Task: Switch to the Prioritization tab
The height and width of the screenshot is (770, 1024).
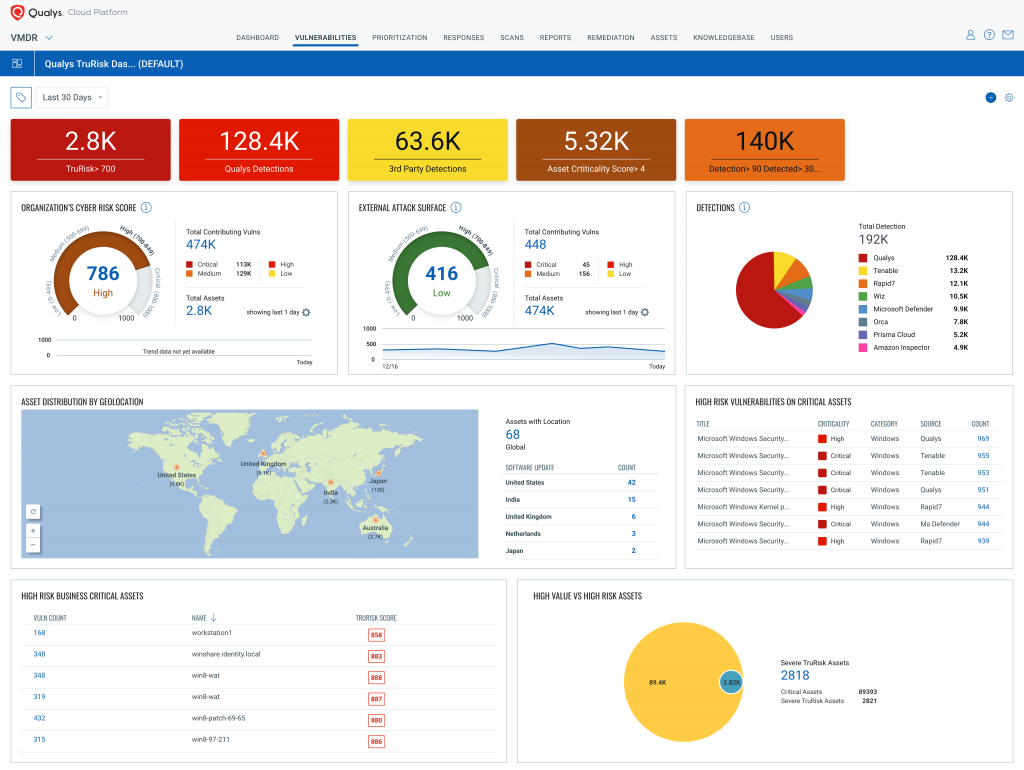Action: [x=399, y=38]
